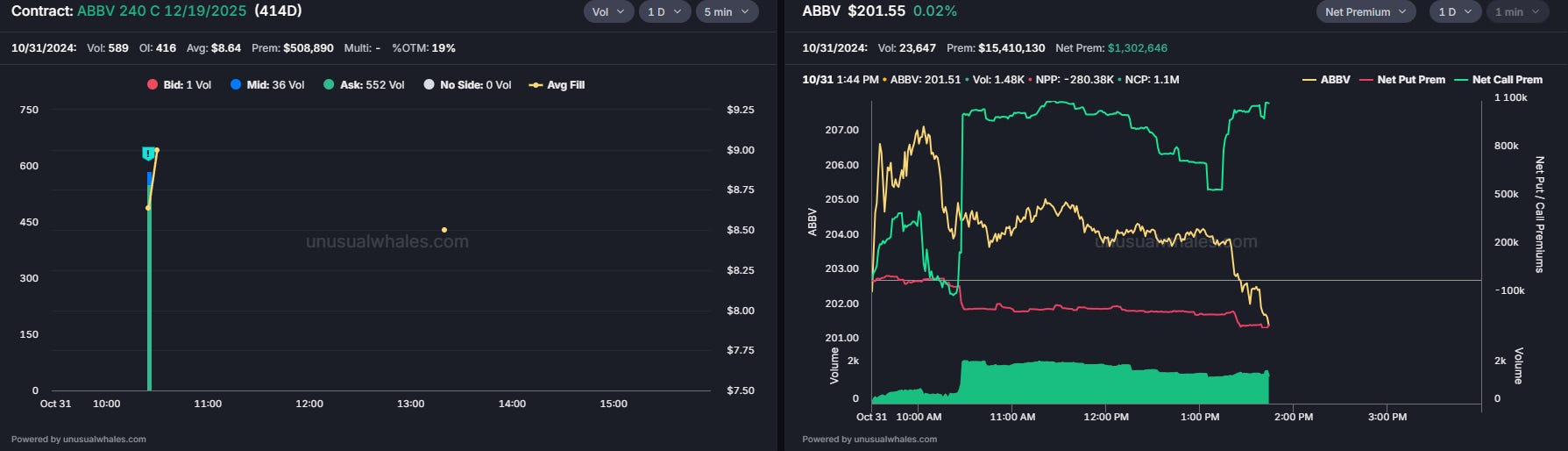The height and width of the screenshot is (451, 1568).
Task: Open the Vol dropdown in contract panel
Action: point(608,11)
